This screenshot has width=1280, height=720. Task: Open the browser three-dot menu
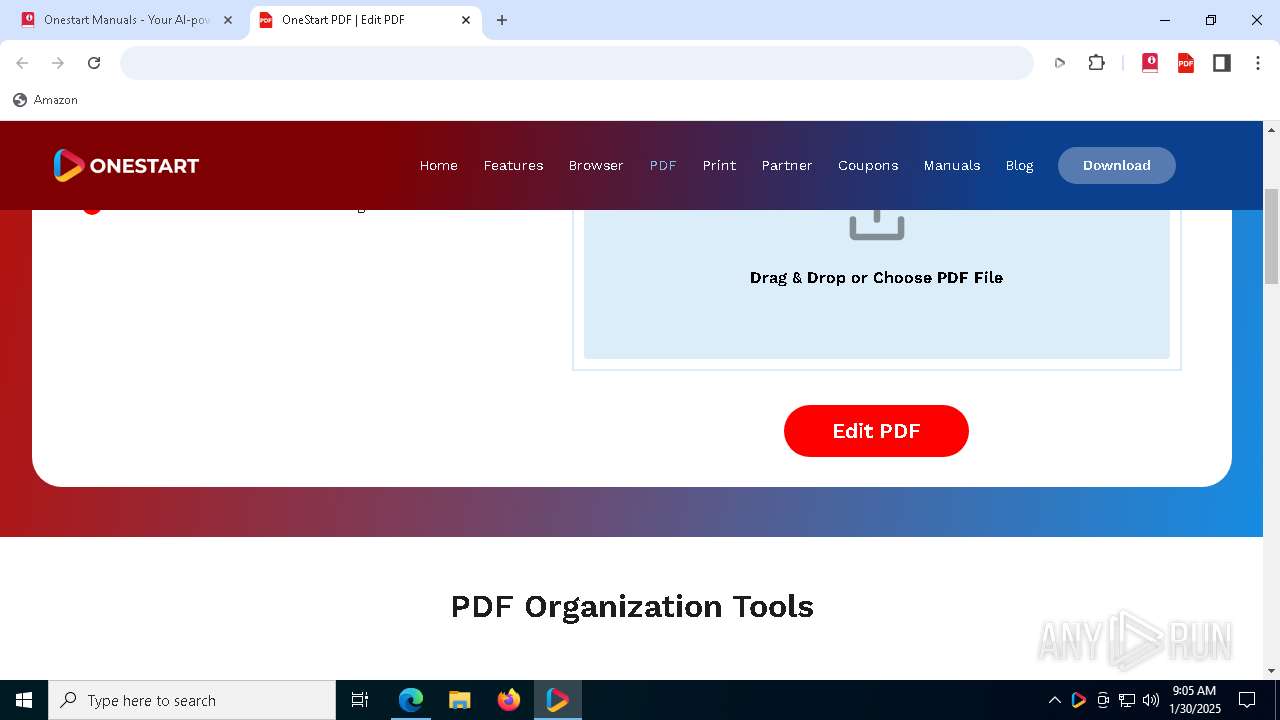pyautogui.click(x=1258, y=63)
